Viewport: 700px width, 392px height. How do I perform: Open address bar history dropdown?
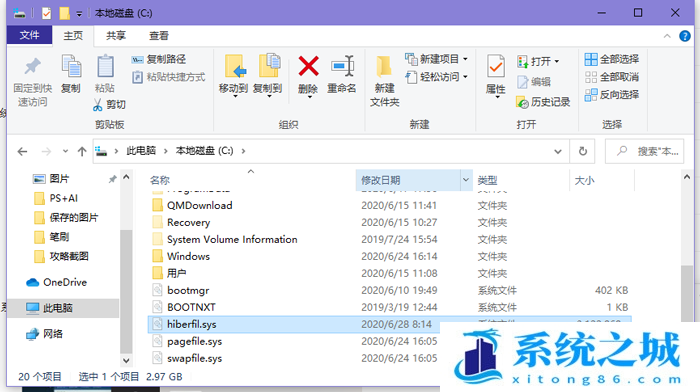pos(558,151)
